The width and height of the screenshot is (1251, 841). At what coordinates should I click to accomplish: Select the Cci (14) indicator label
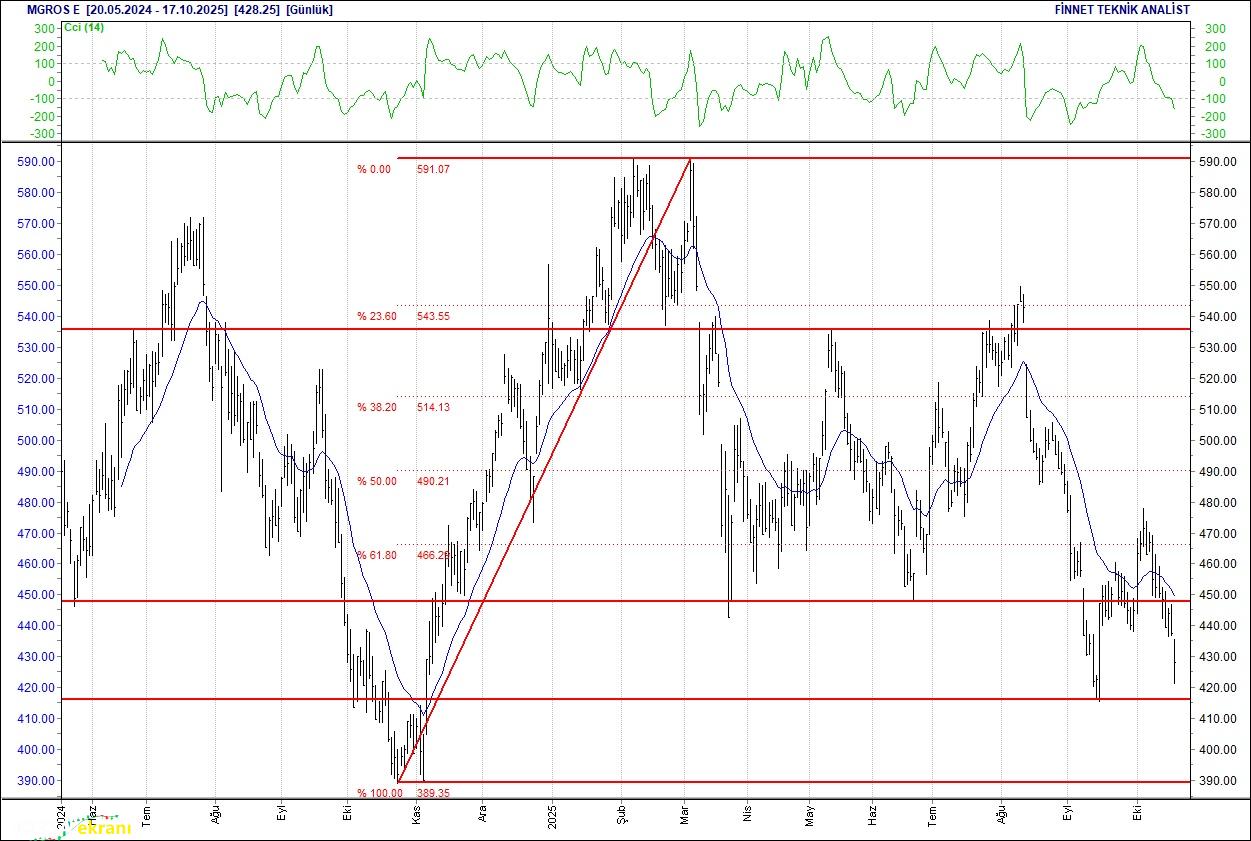click(x=84, y=27)
